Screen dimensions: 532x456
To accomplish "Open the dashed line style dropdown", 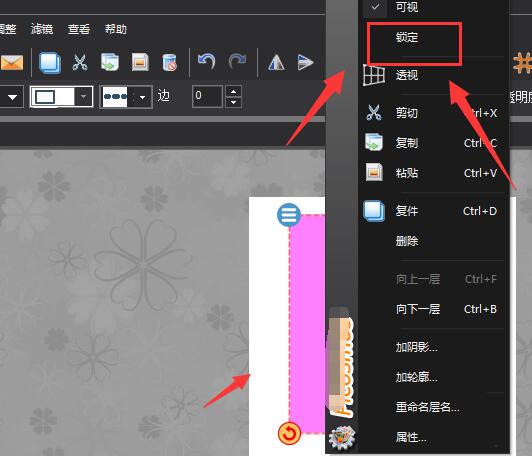I will pos(142,97).
